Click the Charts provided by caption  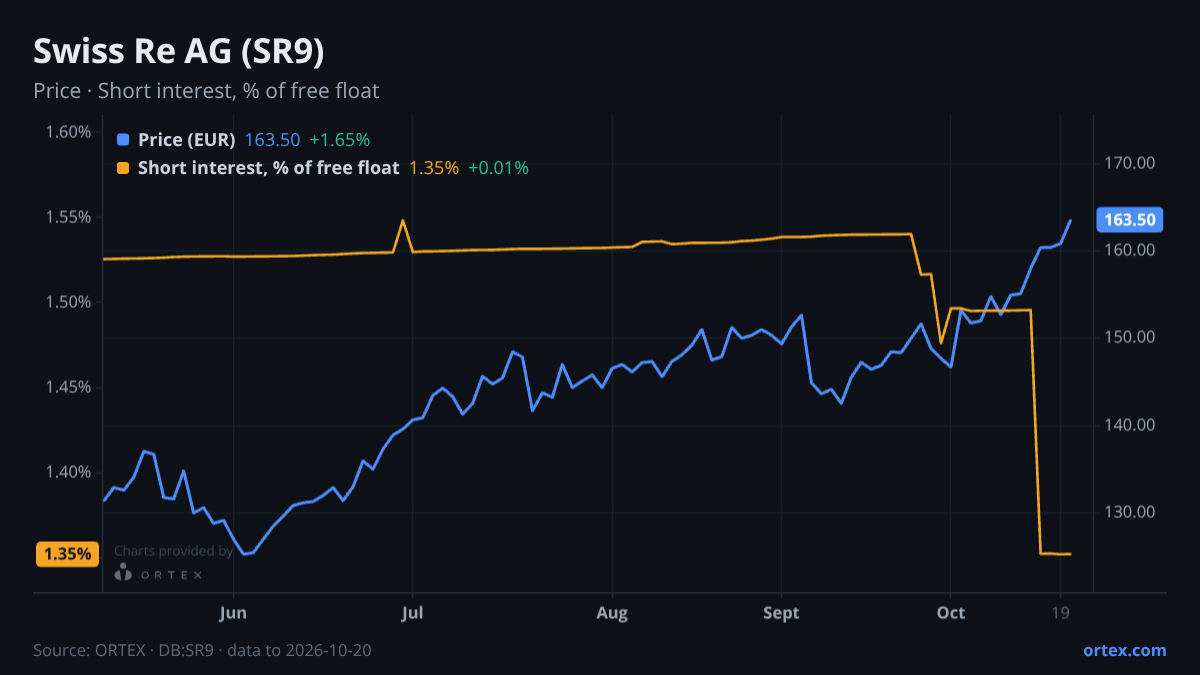[174, 551]
